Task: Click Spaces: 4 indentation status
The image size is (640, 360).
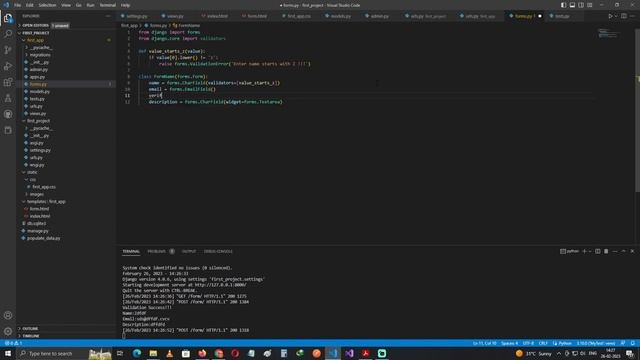Action: (509, 343)
